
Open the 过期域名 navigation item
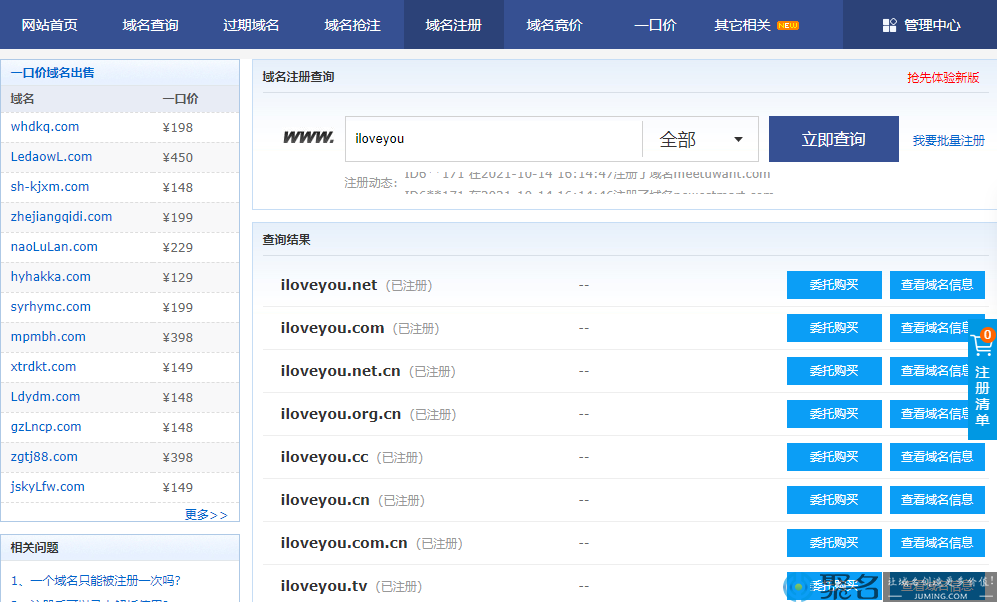pos(251,25)
